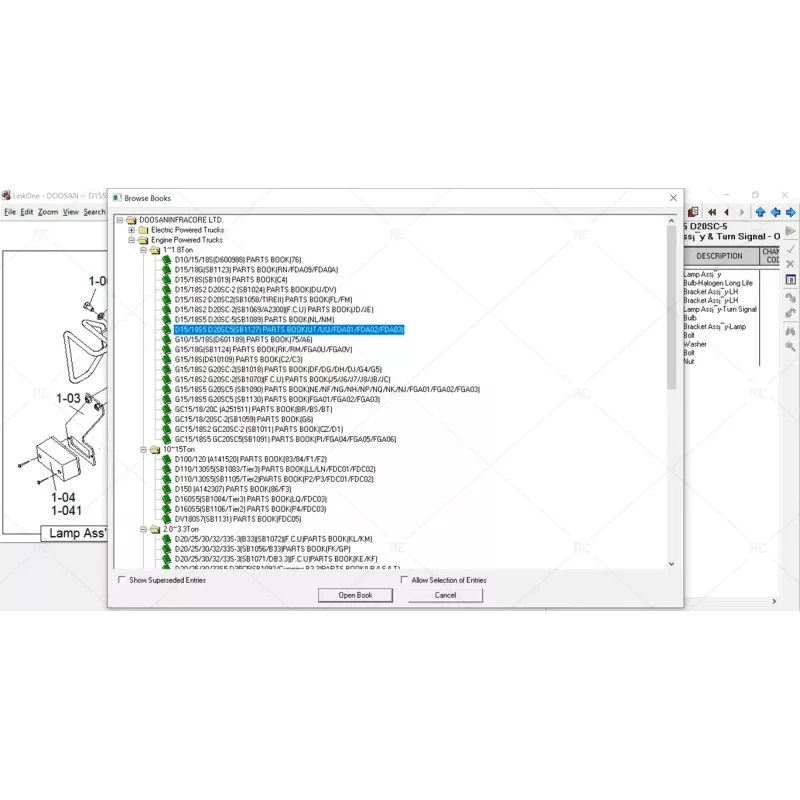800x800 pixels.
Task: Click the rewind navigation arrow icon
Action: pos(712,212)
